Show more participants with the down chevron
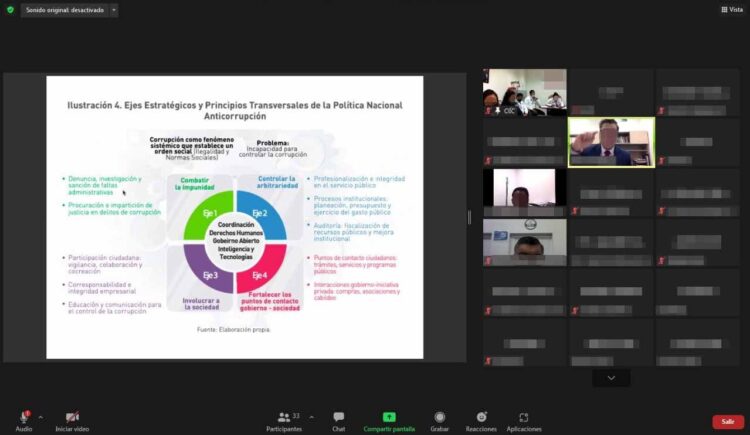Viewport: 750px width, 435px height. point(611,378)
